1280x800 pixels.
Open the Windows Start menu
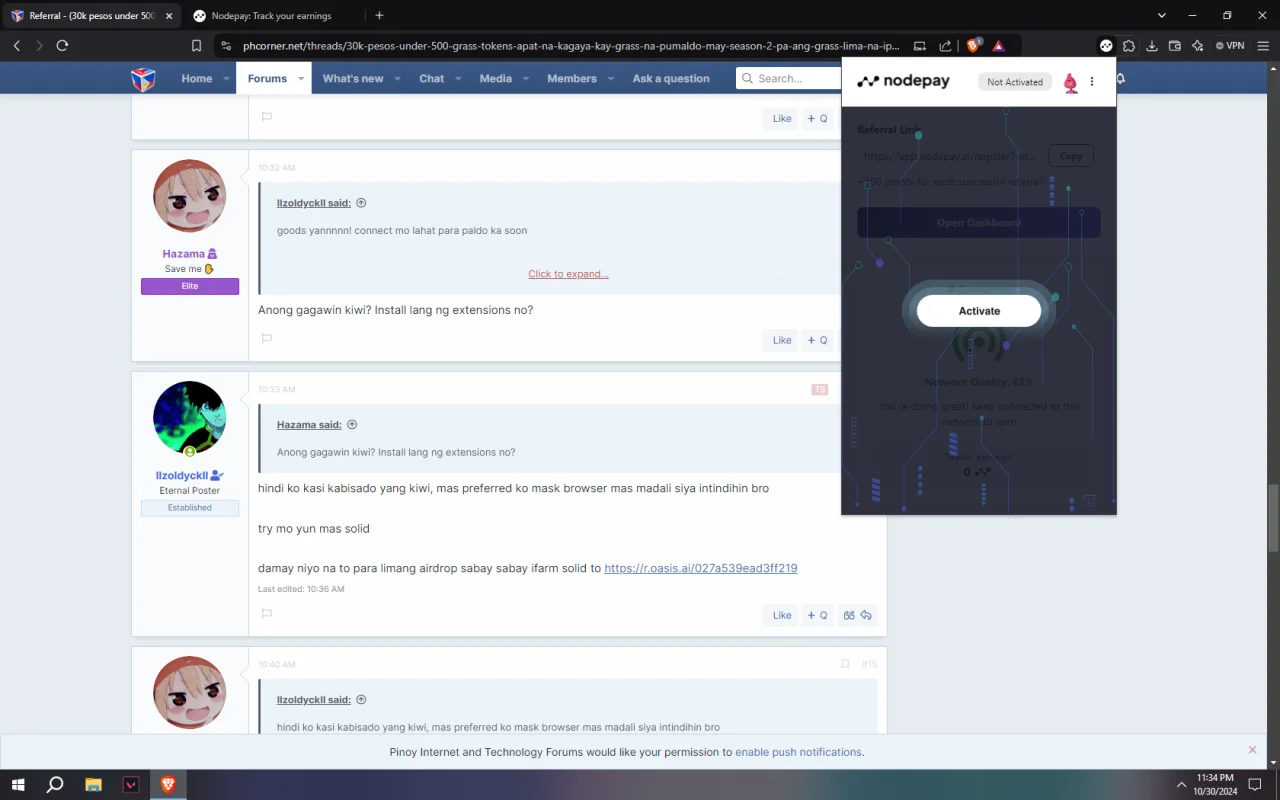tap(18, 785)
